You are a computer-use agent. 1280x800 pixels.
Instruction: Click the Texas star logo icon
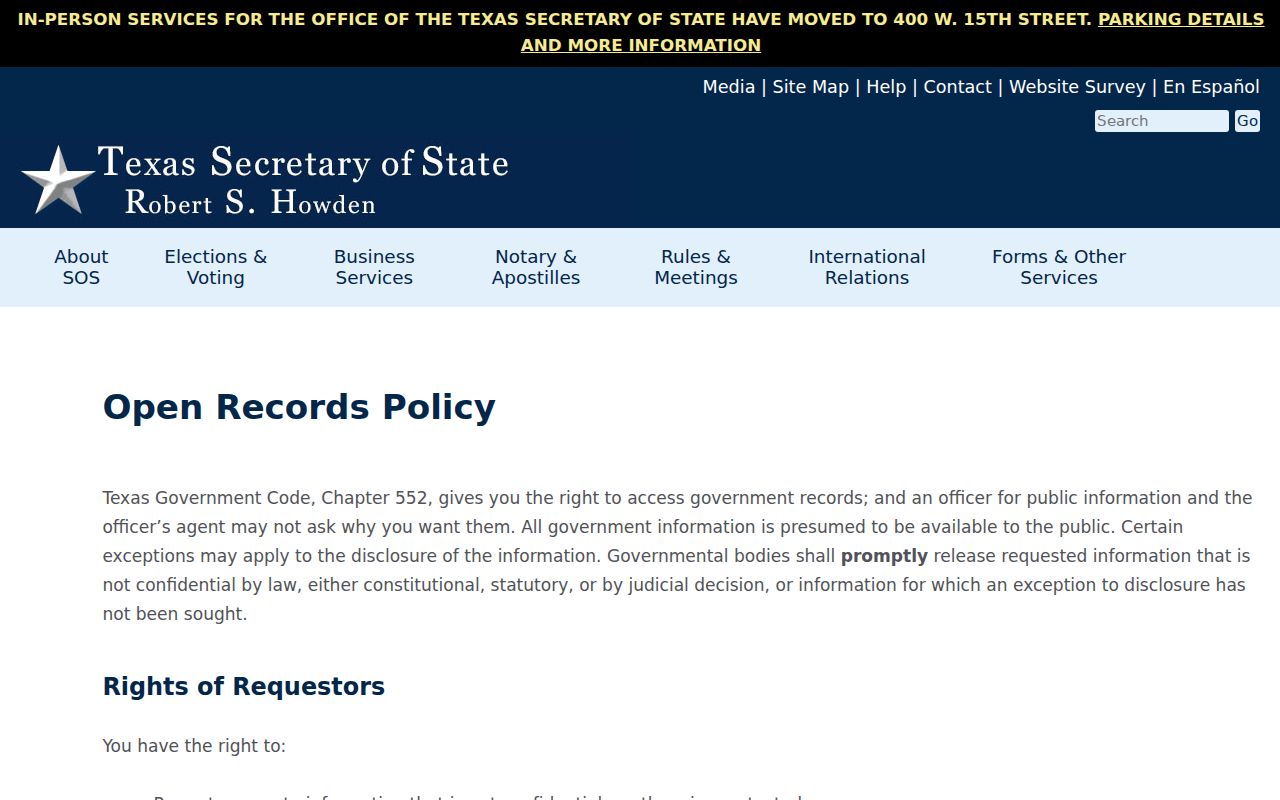tap(58, 180)
